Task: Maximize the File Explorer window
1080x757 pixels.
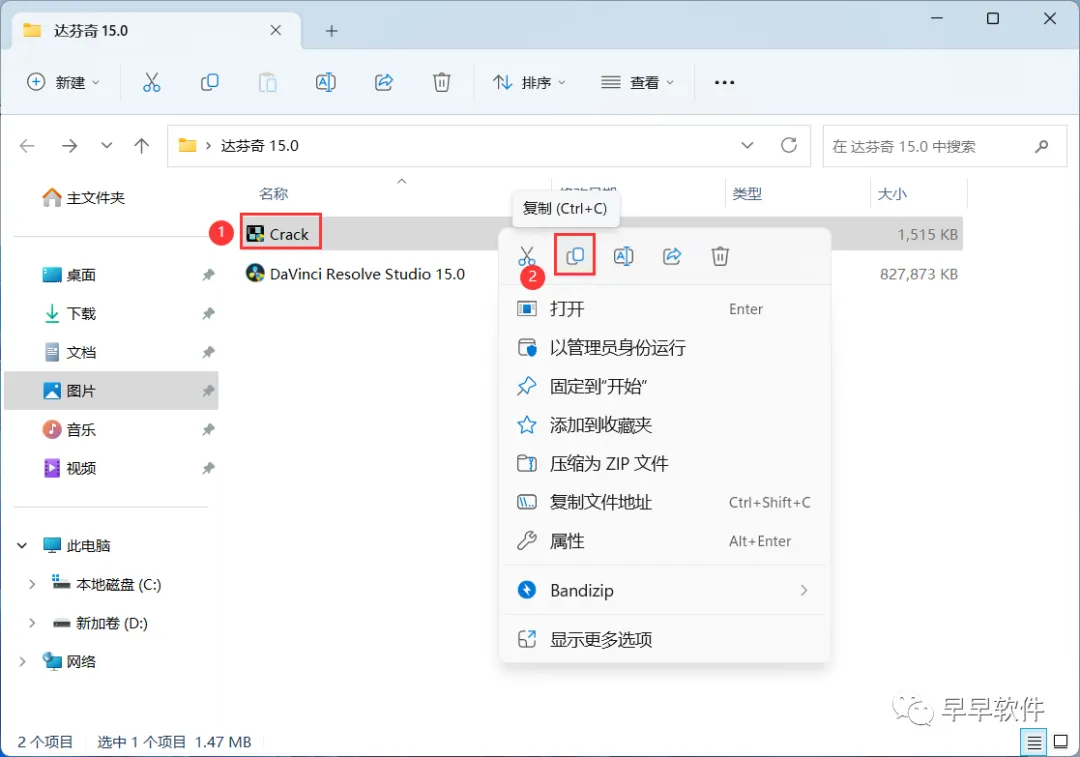Action: point(993,19)
